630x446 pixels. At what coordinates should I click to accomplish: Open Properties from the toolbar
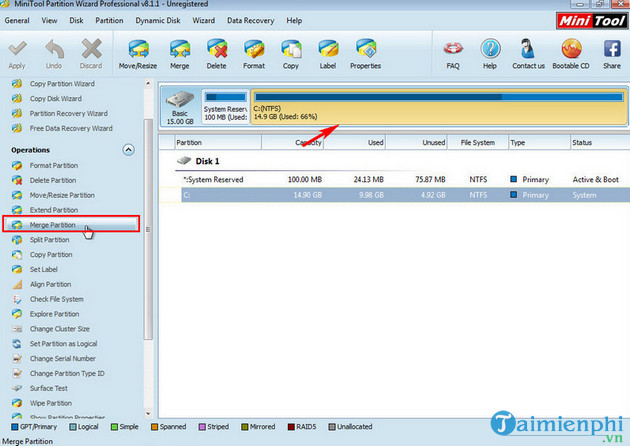(x=365, y=55)
